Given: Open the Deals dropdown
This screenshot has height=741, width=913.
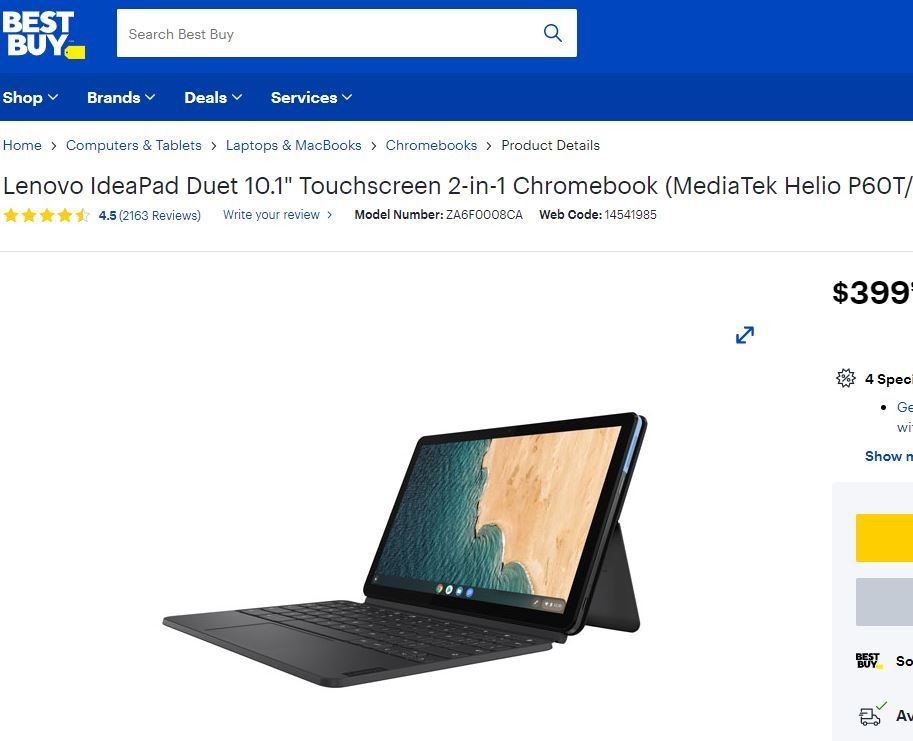Looking at the screenshot, I should click(213, 97).
